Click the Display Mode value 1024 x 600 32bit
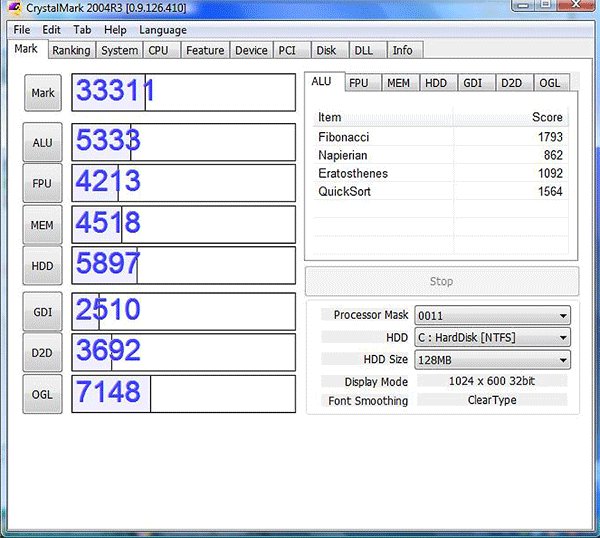The image size is (600, 538). click(492, 381)
